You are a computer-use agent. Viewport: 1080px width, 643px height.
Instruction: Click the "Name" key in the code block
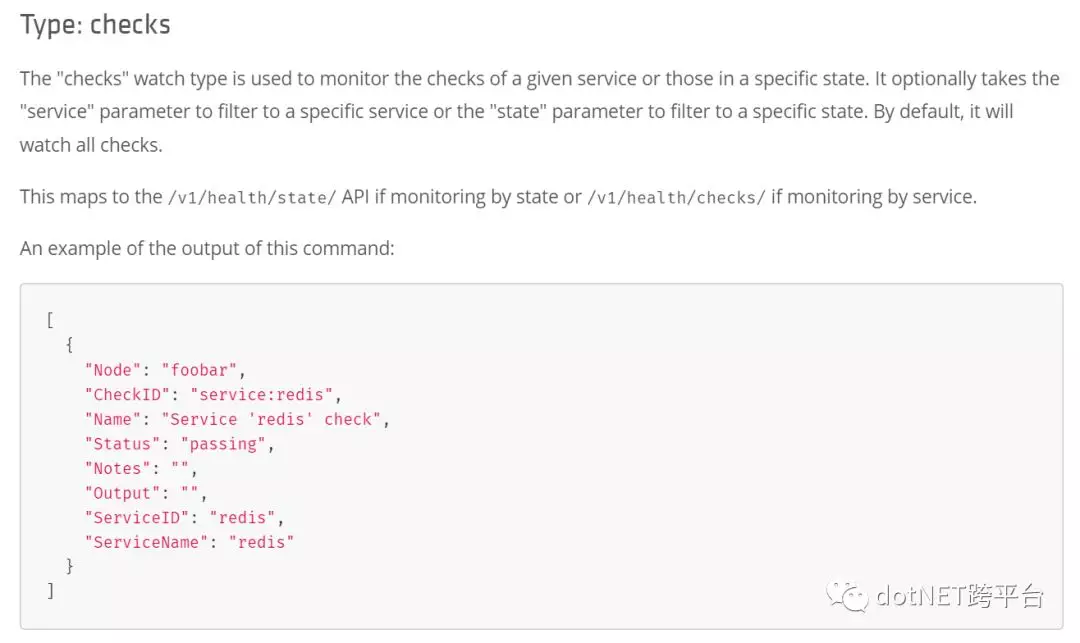pos(113,420)
